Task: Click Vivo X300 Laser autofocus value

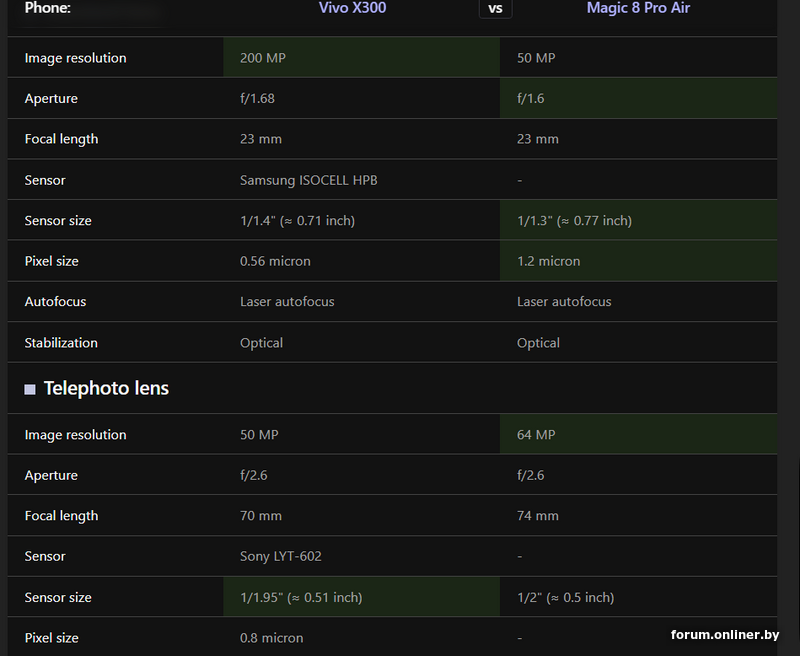Action: [x=287, y=301]
